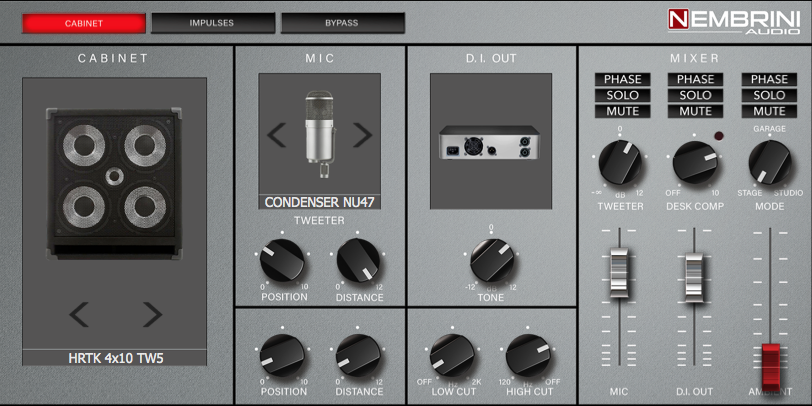This screenshot has height=406, width=812.
Task: Toggle SOLO on the AMBIENT channel
Action: pos(770,95)
